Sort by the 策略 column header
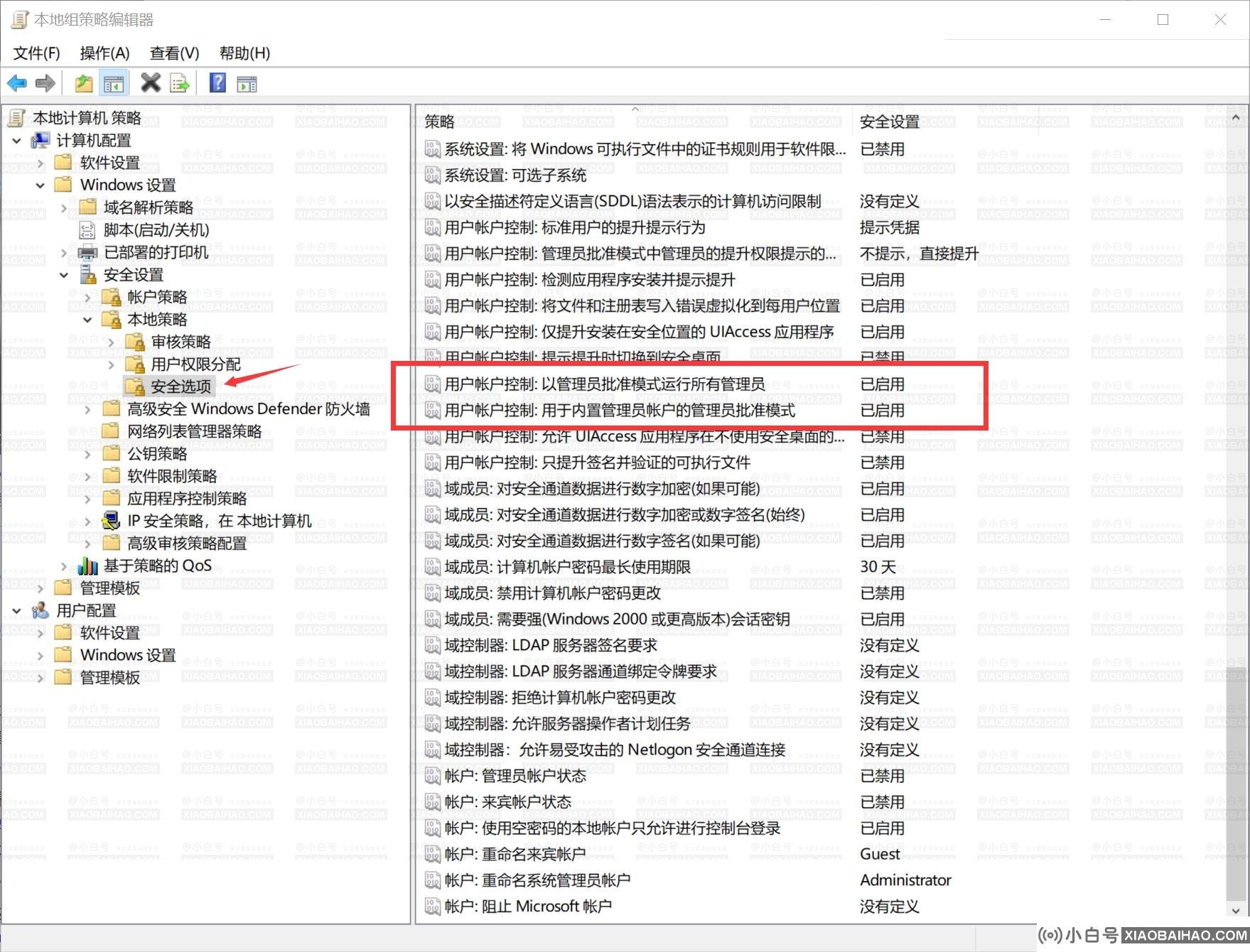Screen dimensions: 1250x952 [x=634, y=121]
